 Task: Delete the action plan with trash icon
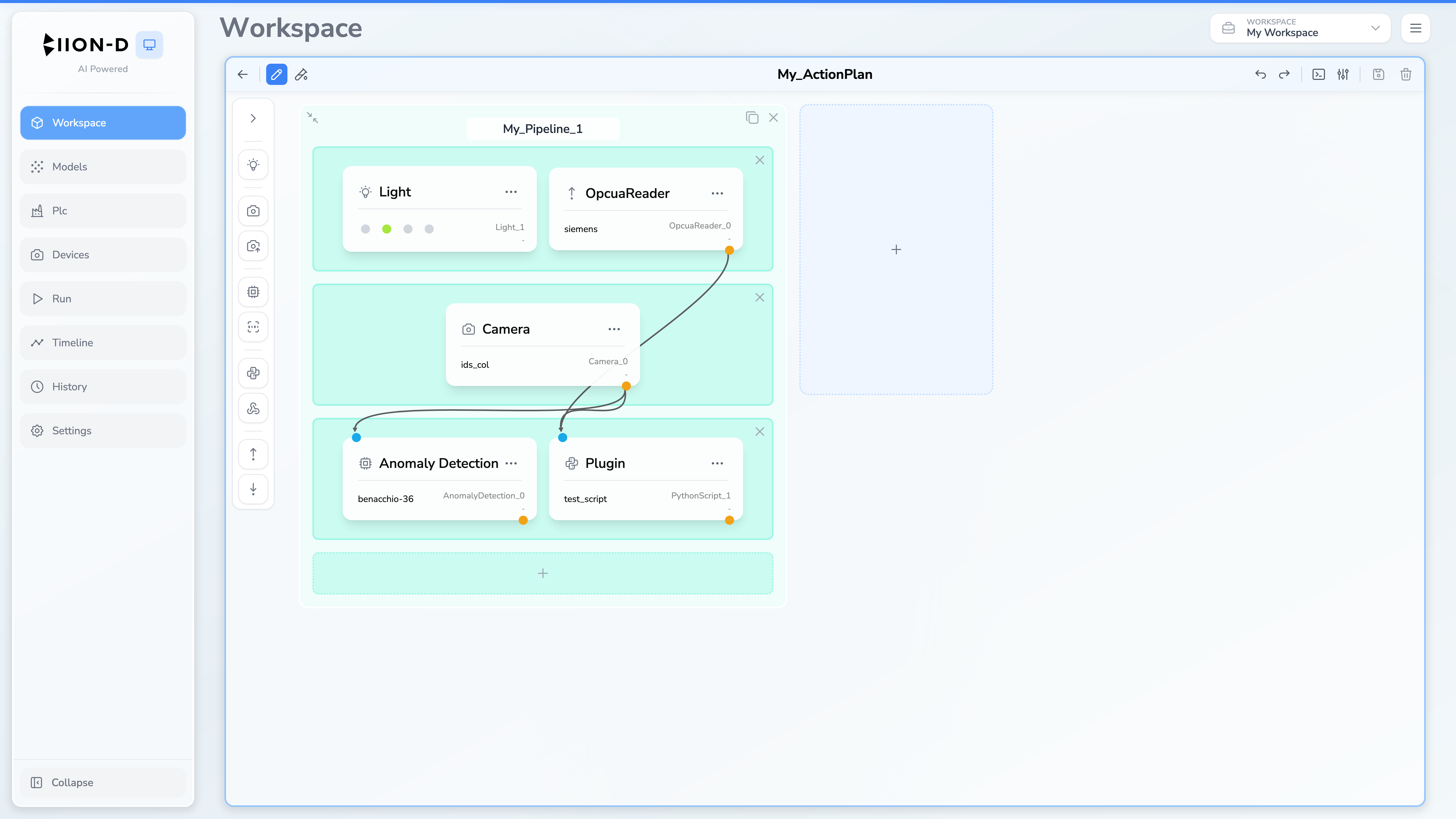pos(1406,75)
